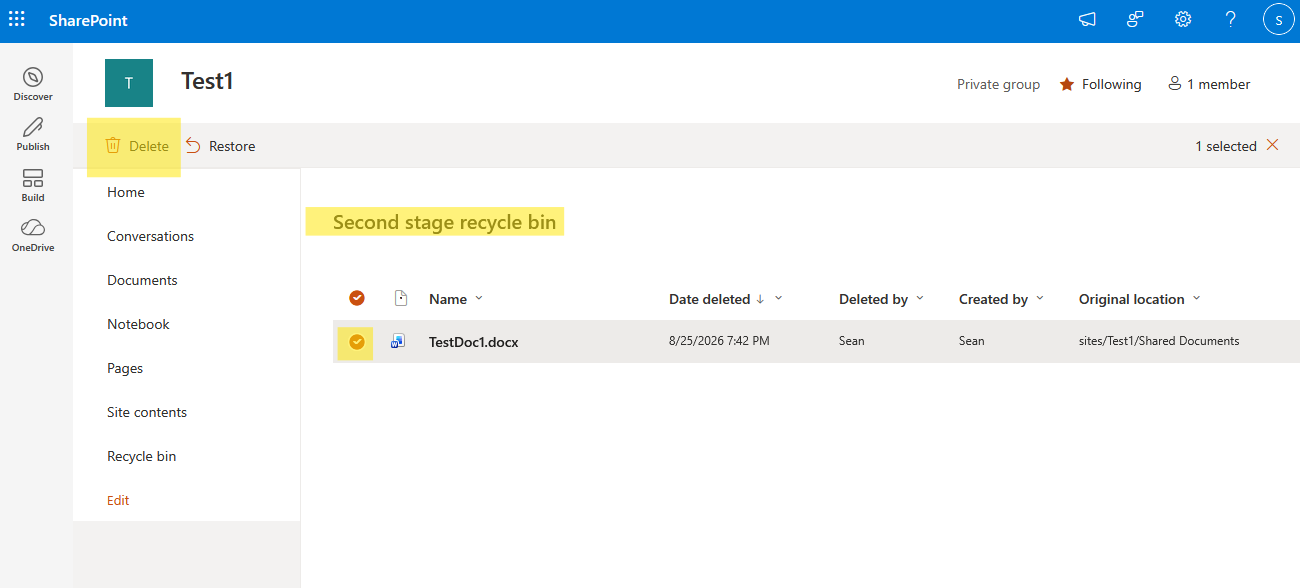Click the Private group label
Screen dimensions: 1300x588
coord(998,84)
